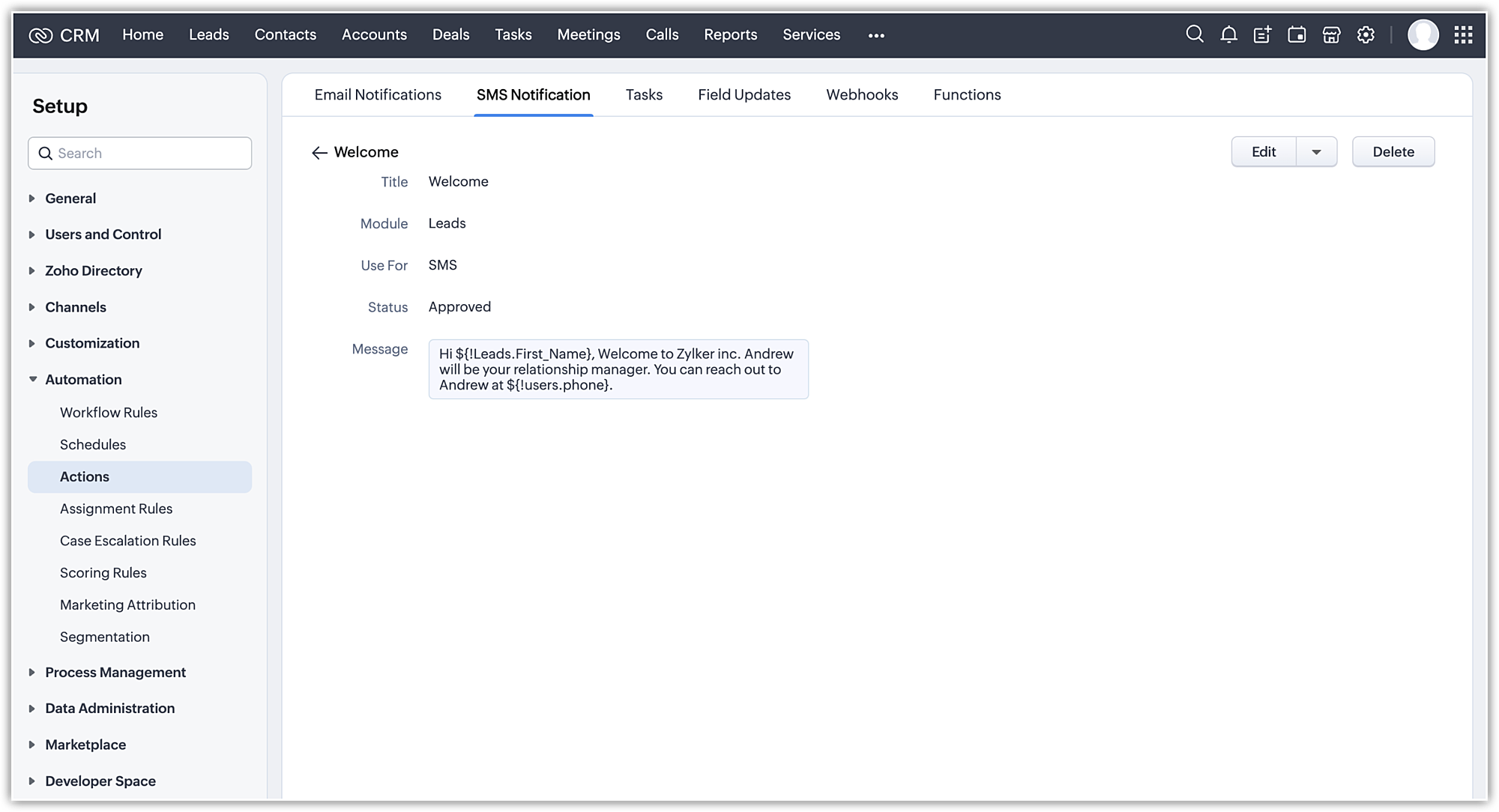
Task: Open the more modules ellipsis menu
Action: [876, 35]
